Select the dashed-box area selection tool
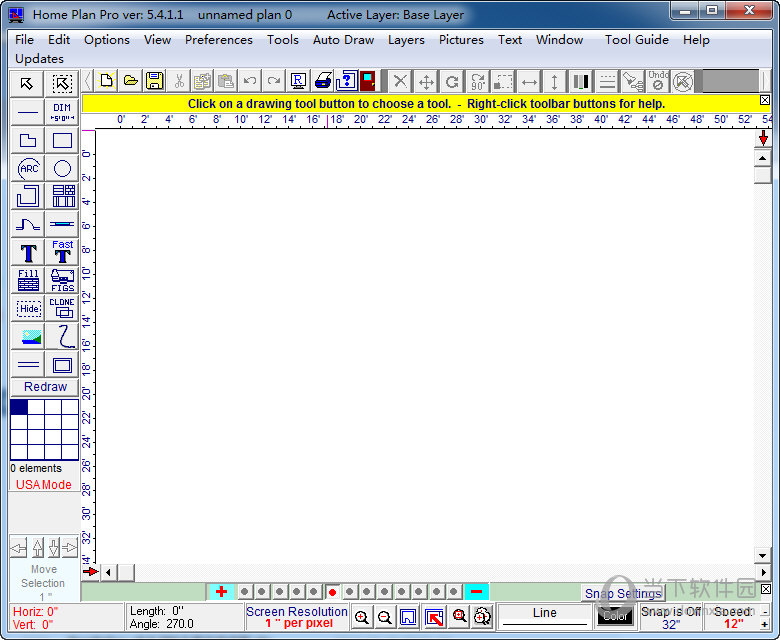The image size is (780, 640). point(62,84)
